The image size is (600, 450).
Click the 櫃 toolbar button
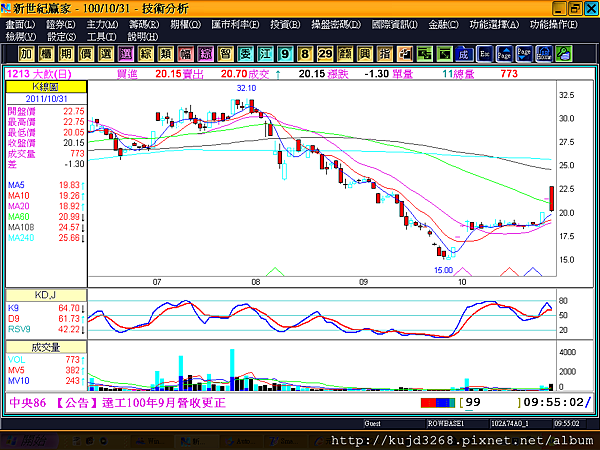click(x=46, y=54)
